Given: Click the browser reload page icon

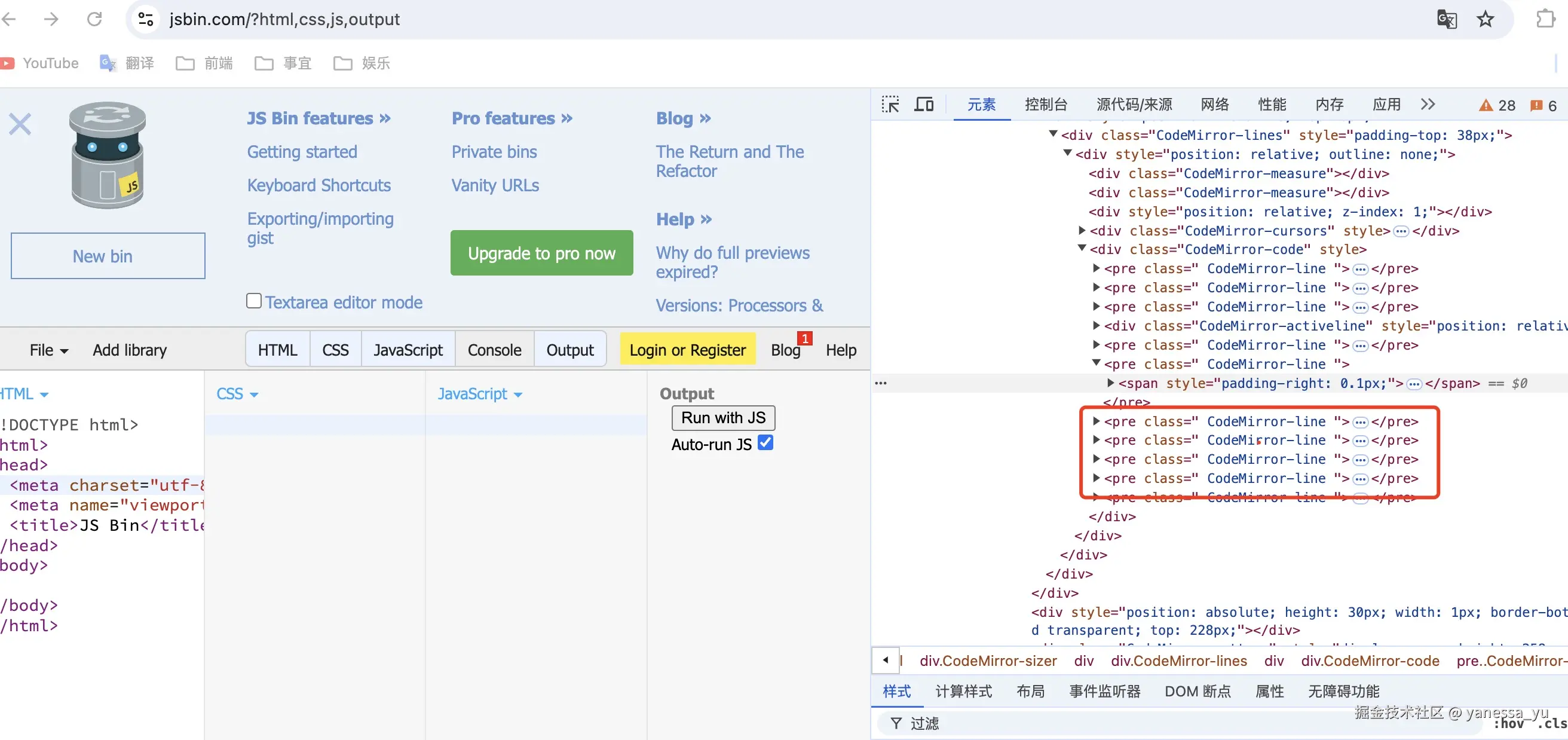Looking at the screenshot, I should (x=94, y=20).
